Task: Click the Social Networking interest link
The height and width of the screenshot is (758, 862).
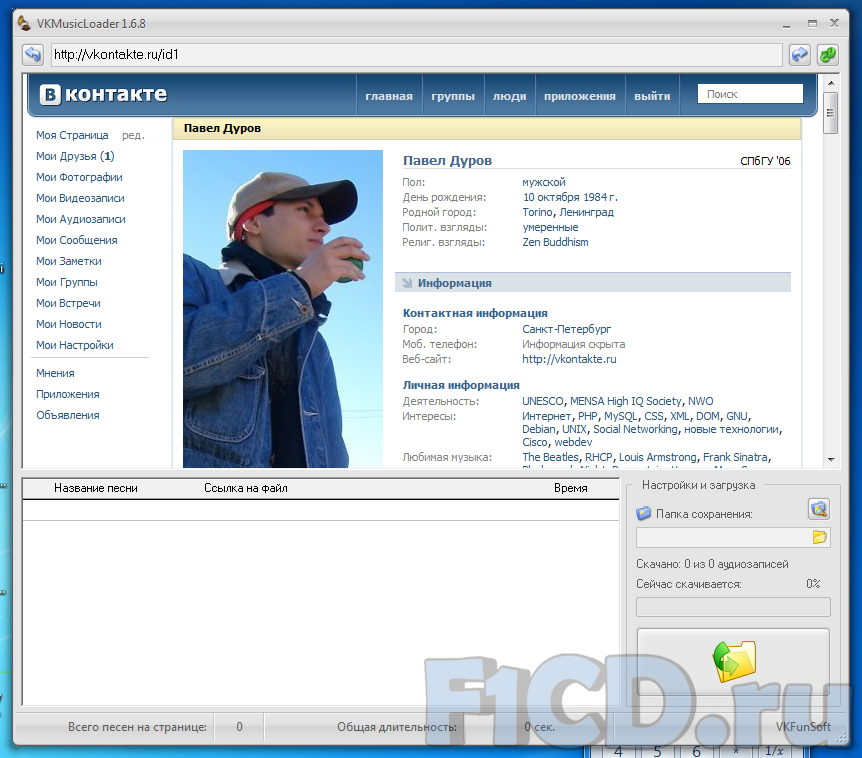Action: pyautogui.click(x=635, y=429)
